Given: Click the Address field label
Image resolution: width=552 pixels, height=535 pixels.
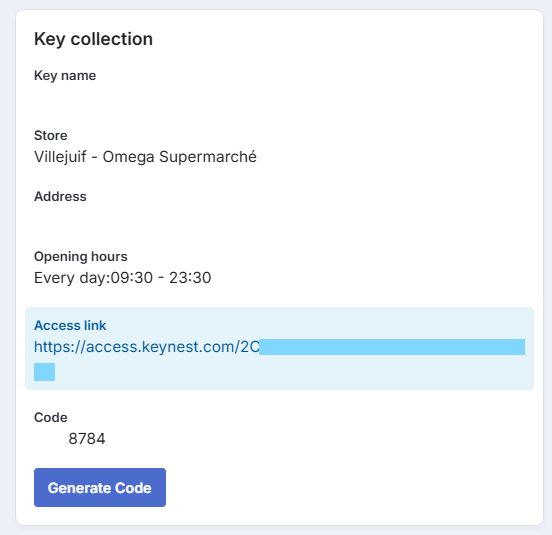Looking at the screenshot, I should (x=60, y=196).
